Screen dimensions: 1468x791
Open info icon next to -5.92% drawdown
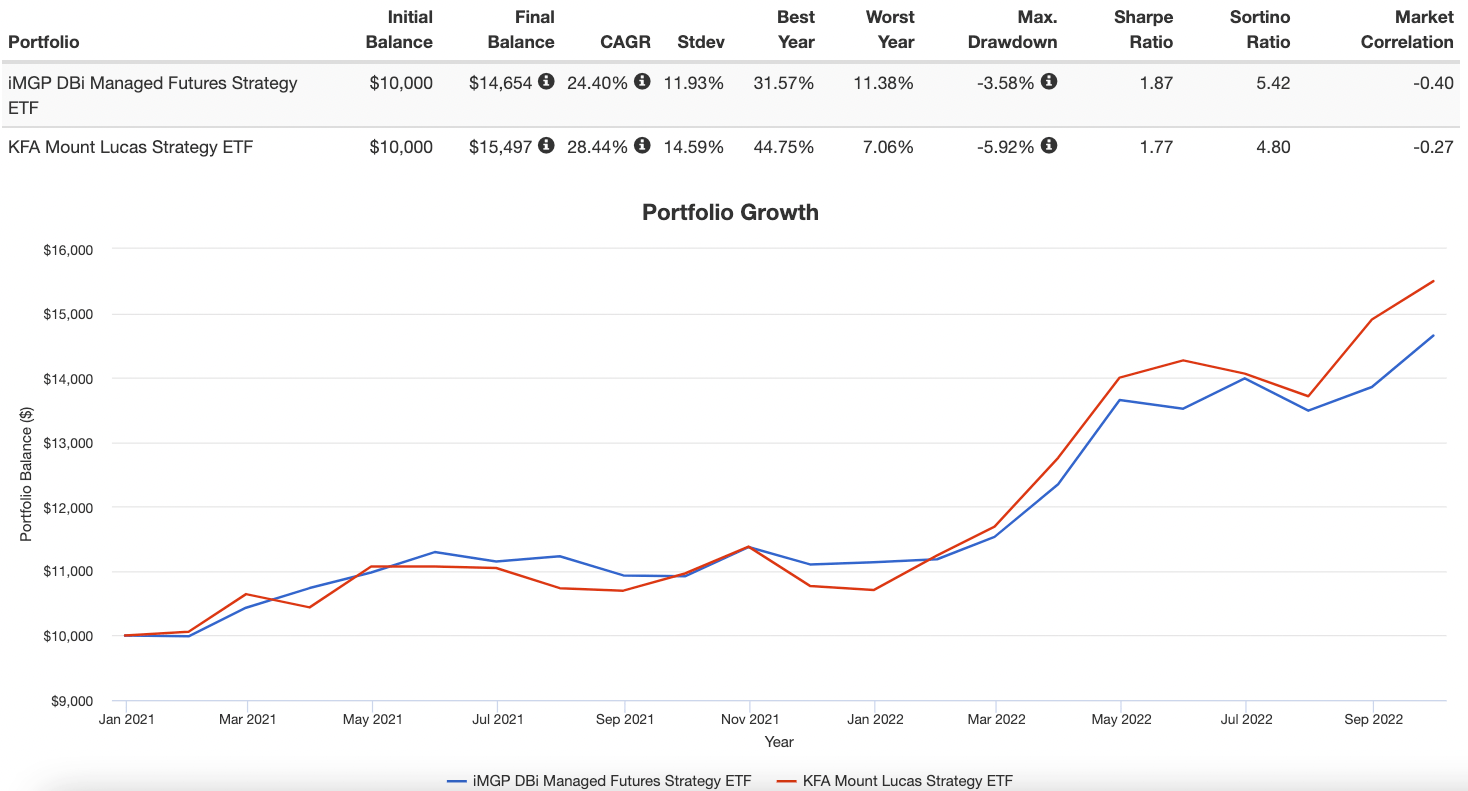tap(1048, 146)
